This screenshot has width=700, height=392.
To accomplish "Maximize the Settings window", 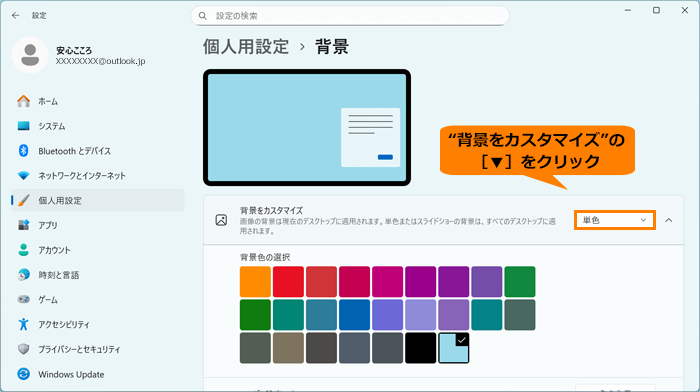I will (x=656, y=10).
